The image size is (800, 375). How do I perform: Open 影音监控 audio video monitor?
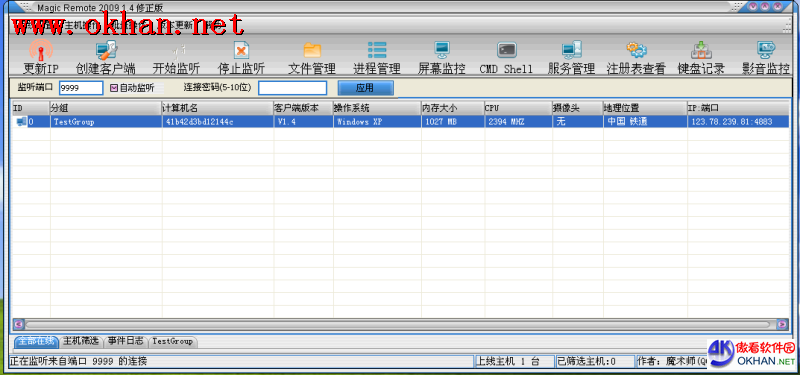[766, 50]
